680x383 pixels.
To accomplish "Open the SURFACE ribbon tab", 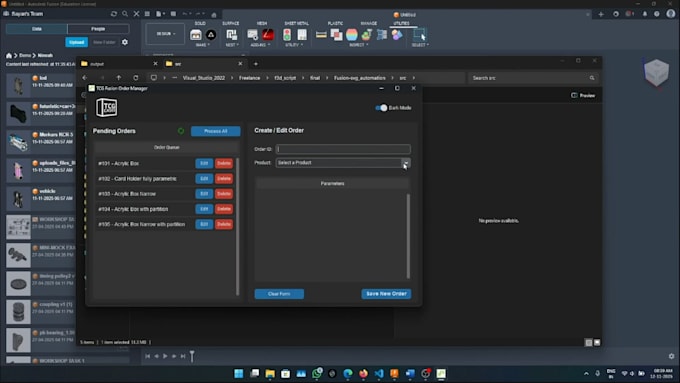I will [231, 23].
